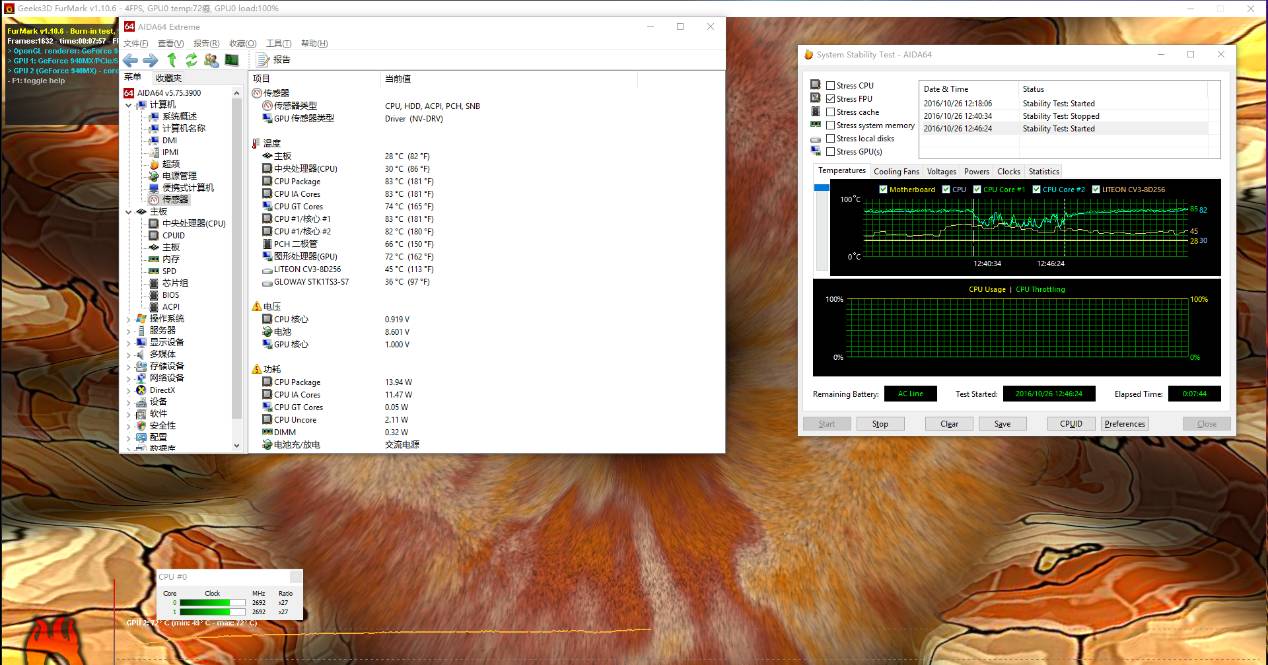Open the 文件(F) menu
Viewport: 1268px width, 665px height.
click(136, 44)
